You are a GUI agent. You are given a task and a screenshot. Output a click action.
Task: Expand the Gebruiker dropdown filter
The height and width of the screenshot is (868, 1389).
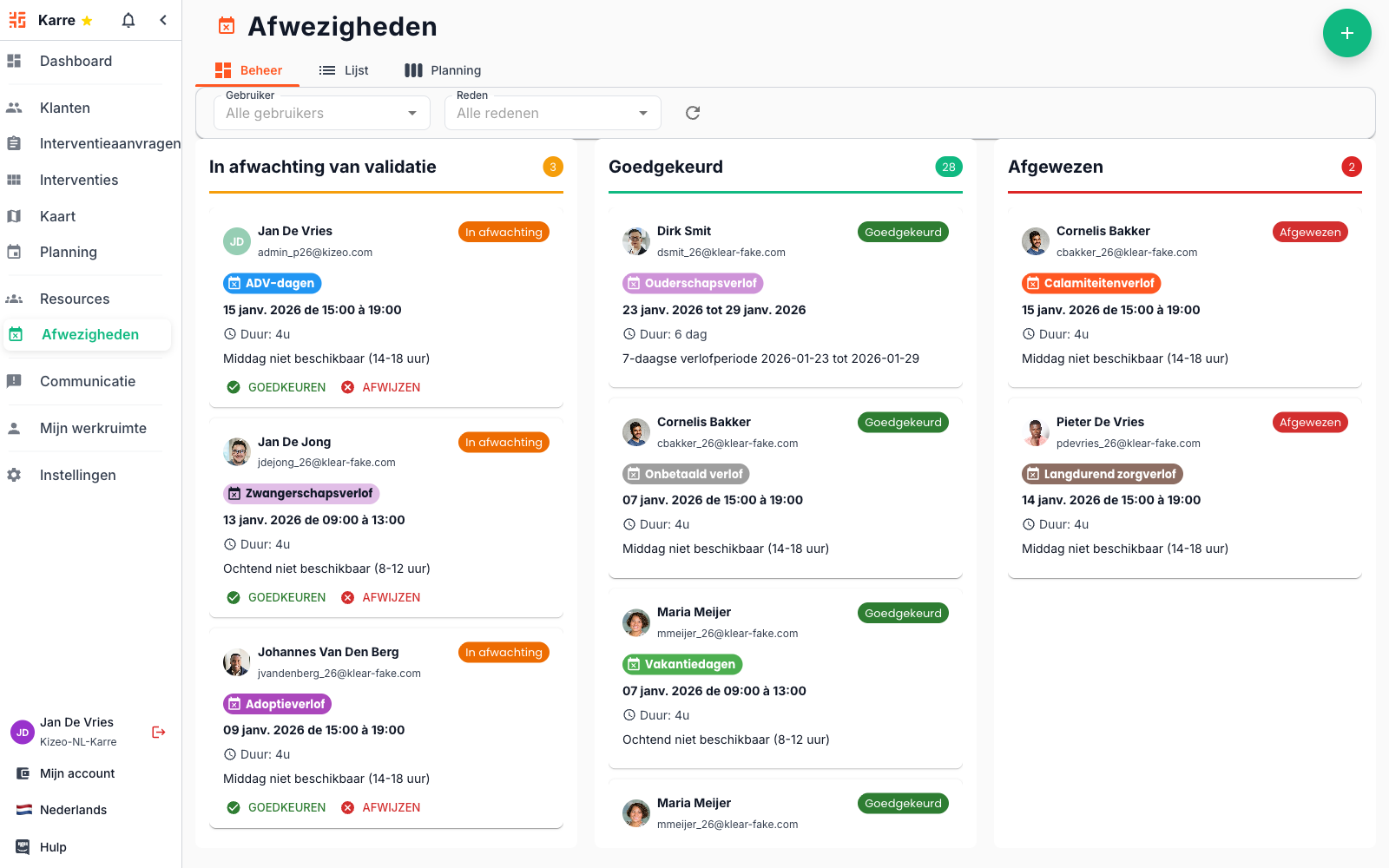pyautogui.click(x=321, y=113)
